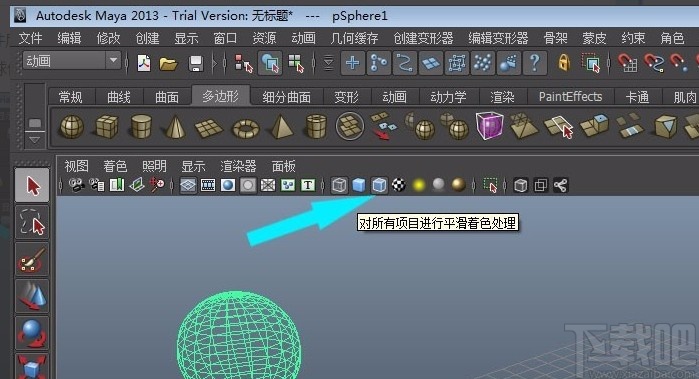Image resolution: width=699 pixels, height=379 pixels.
Task: Toggle textured checker sphere icon
Action: 399,185
